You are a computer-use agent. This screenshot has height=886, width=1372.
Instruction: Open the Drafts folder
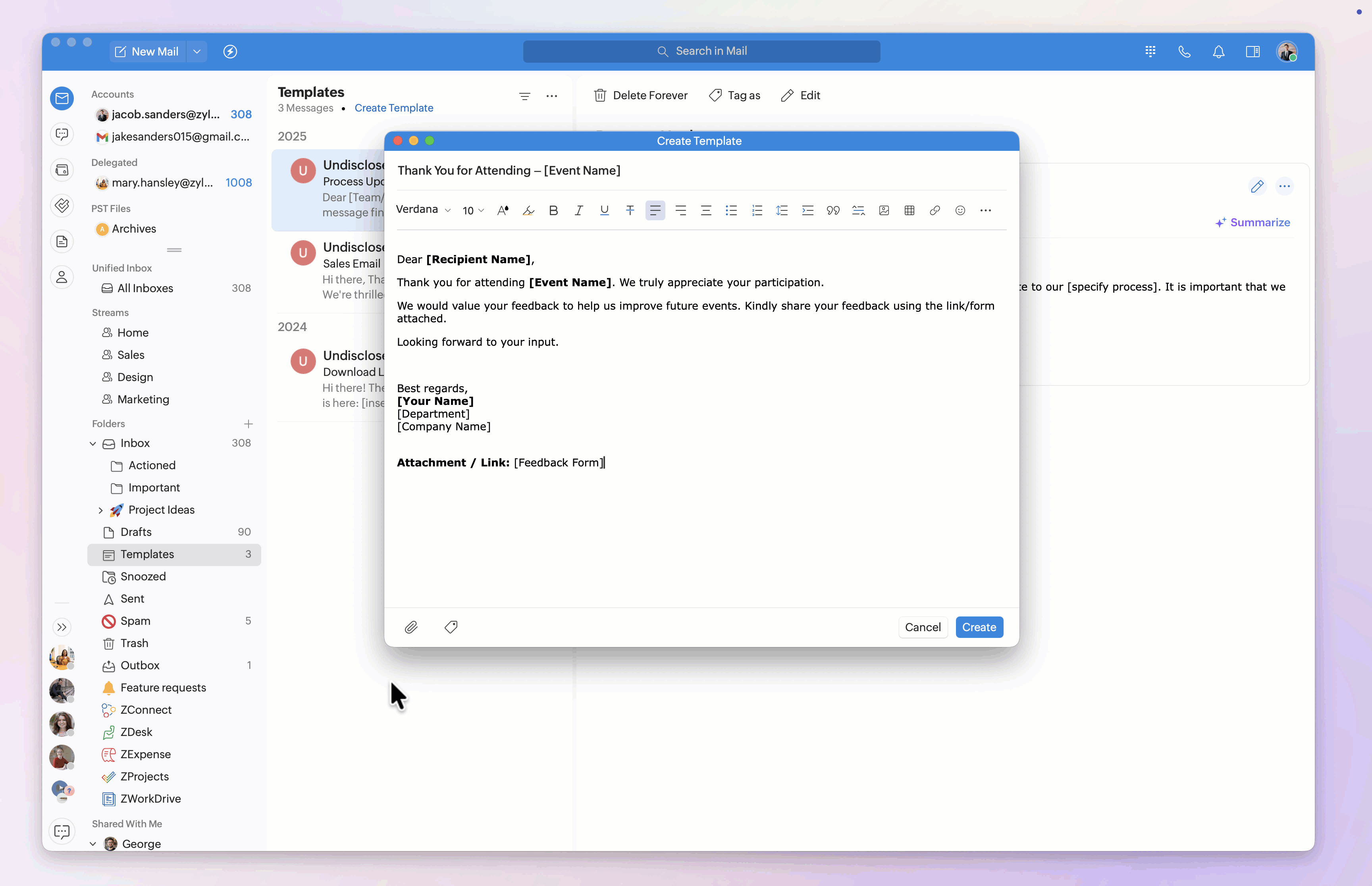pos(136,532)
